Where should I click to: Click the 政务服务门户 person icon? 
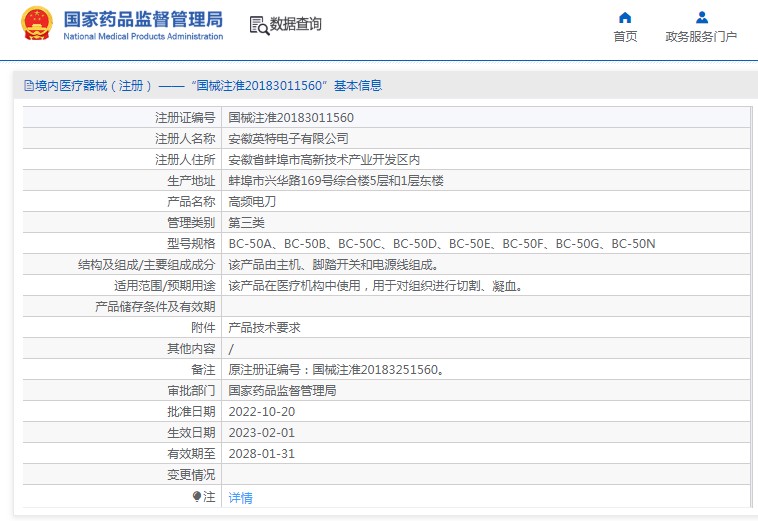click(701, 17)
